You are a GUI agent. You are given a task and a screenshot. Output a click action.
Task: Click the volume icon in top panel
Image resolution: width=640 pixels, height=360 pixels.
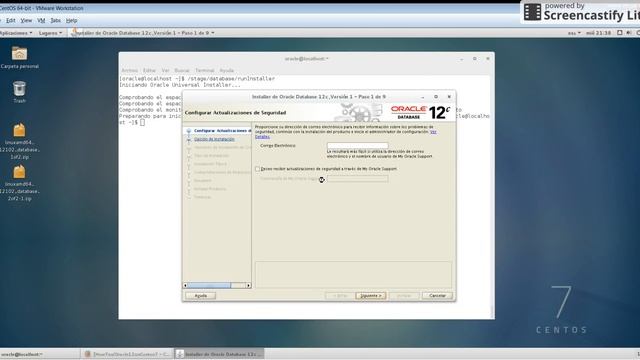click(629, 33)
